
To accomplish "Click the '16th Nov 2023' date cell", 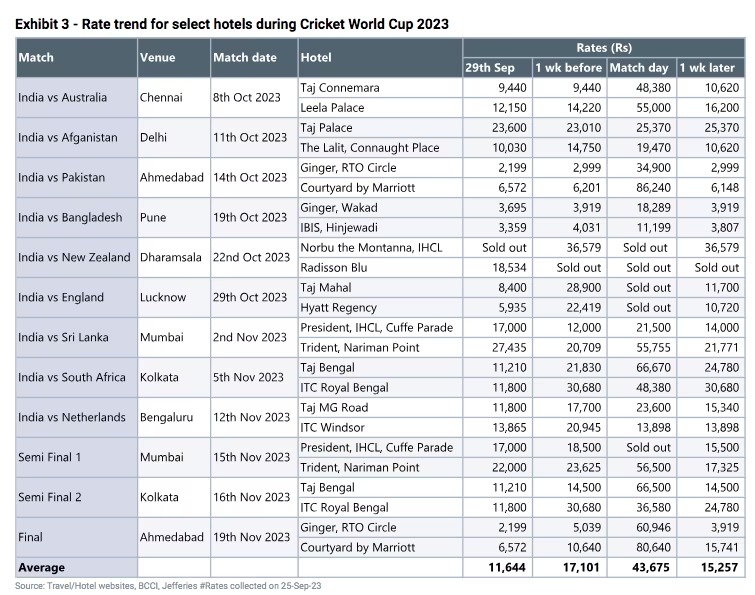I will (254, 497).
